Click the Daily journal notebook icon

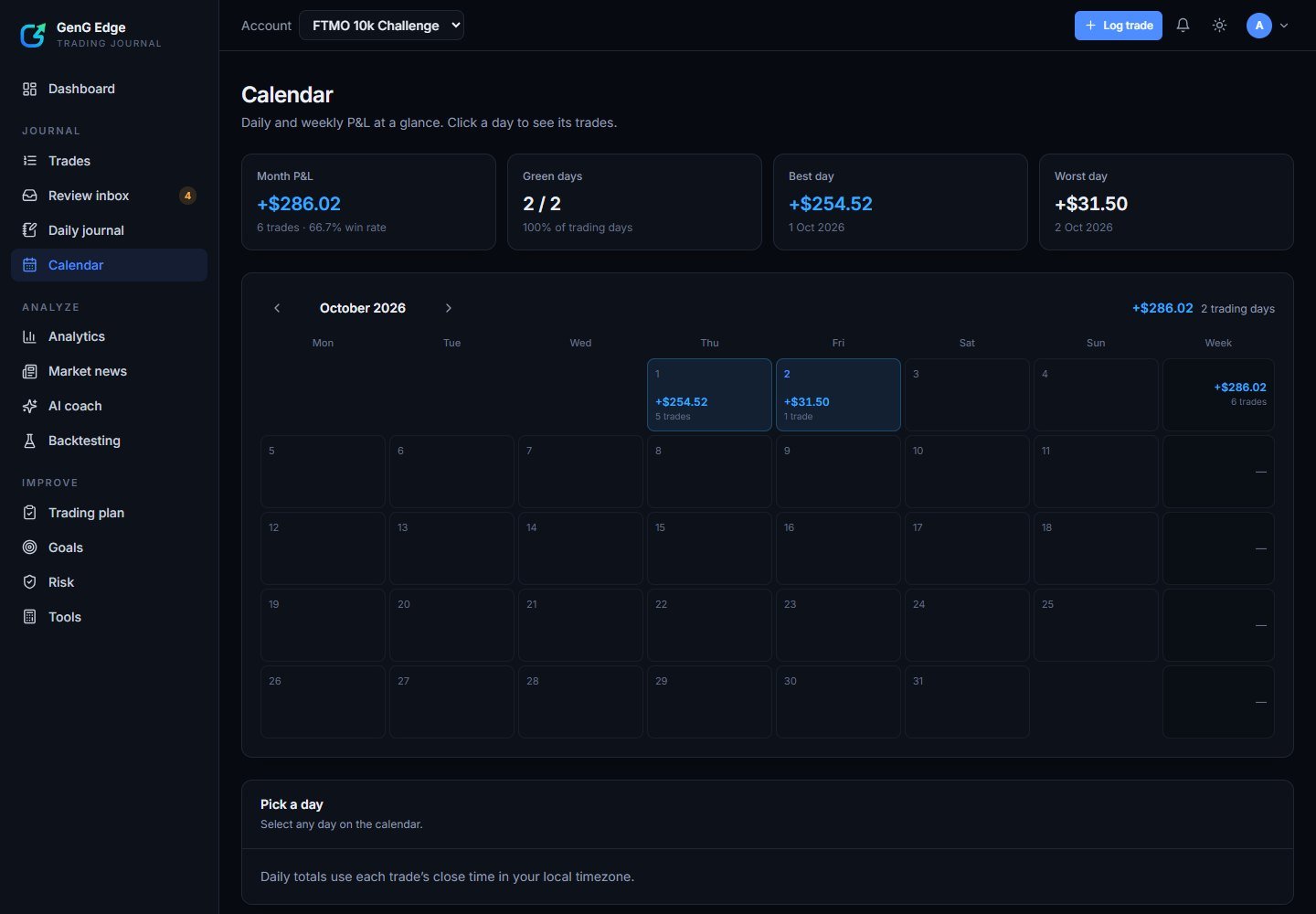(x=29, y=230)
